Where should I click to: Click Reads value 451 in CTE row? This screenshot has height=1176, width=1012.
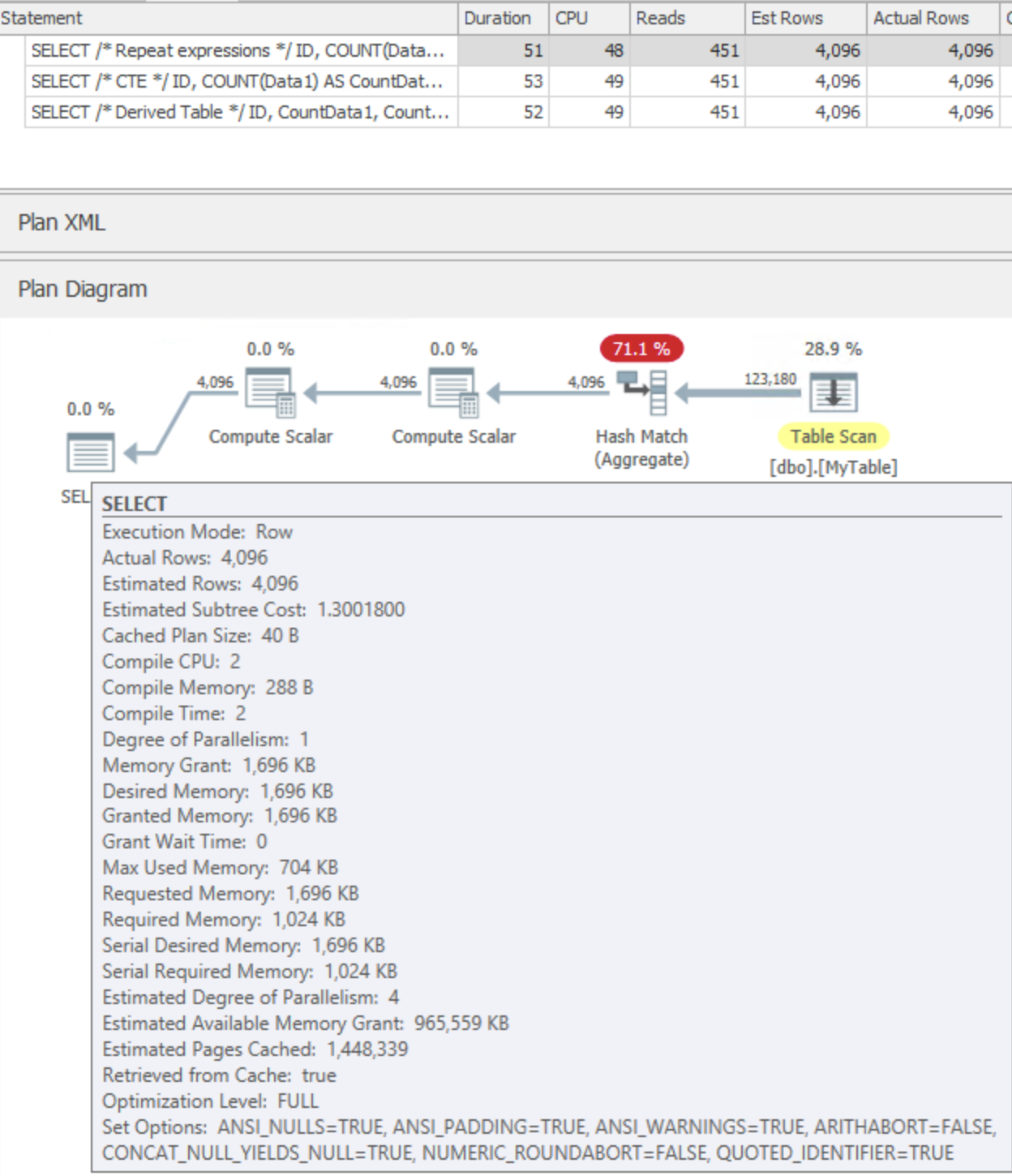(724, 81)
